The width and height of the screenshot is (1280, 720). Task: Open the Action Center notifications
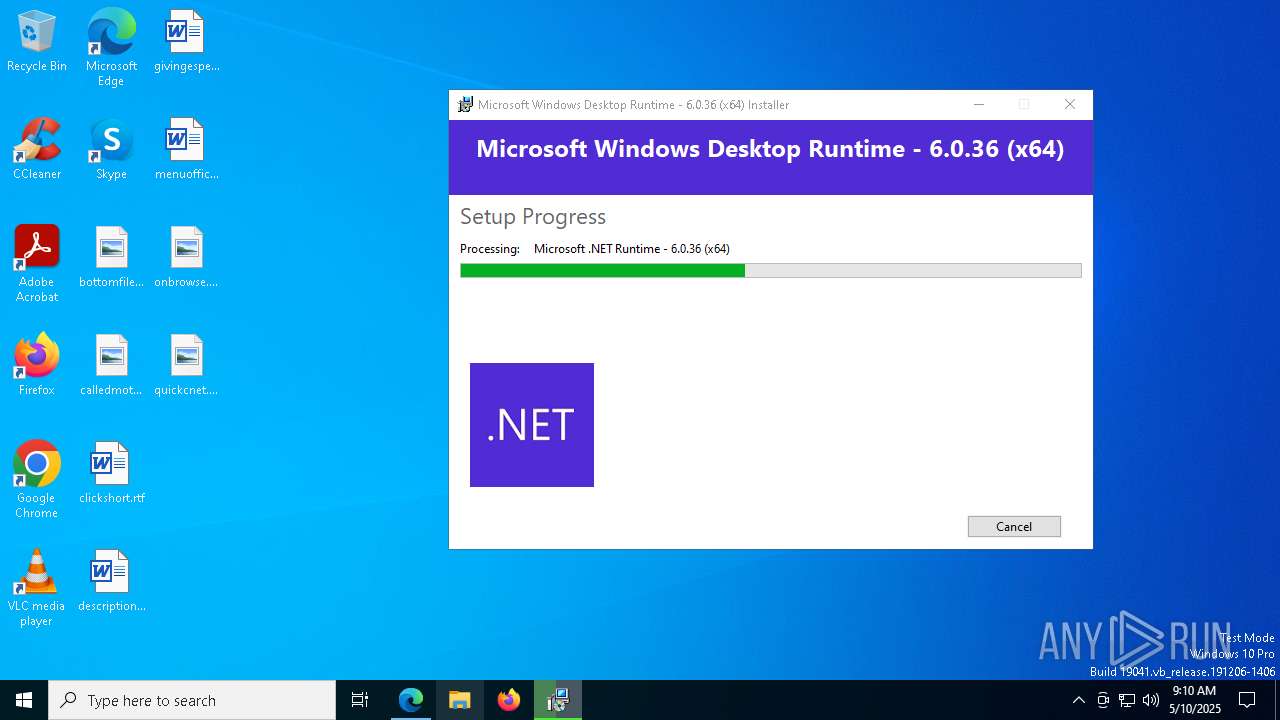(x=1247, y=700)
